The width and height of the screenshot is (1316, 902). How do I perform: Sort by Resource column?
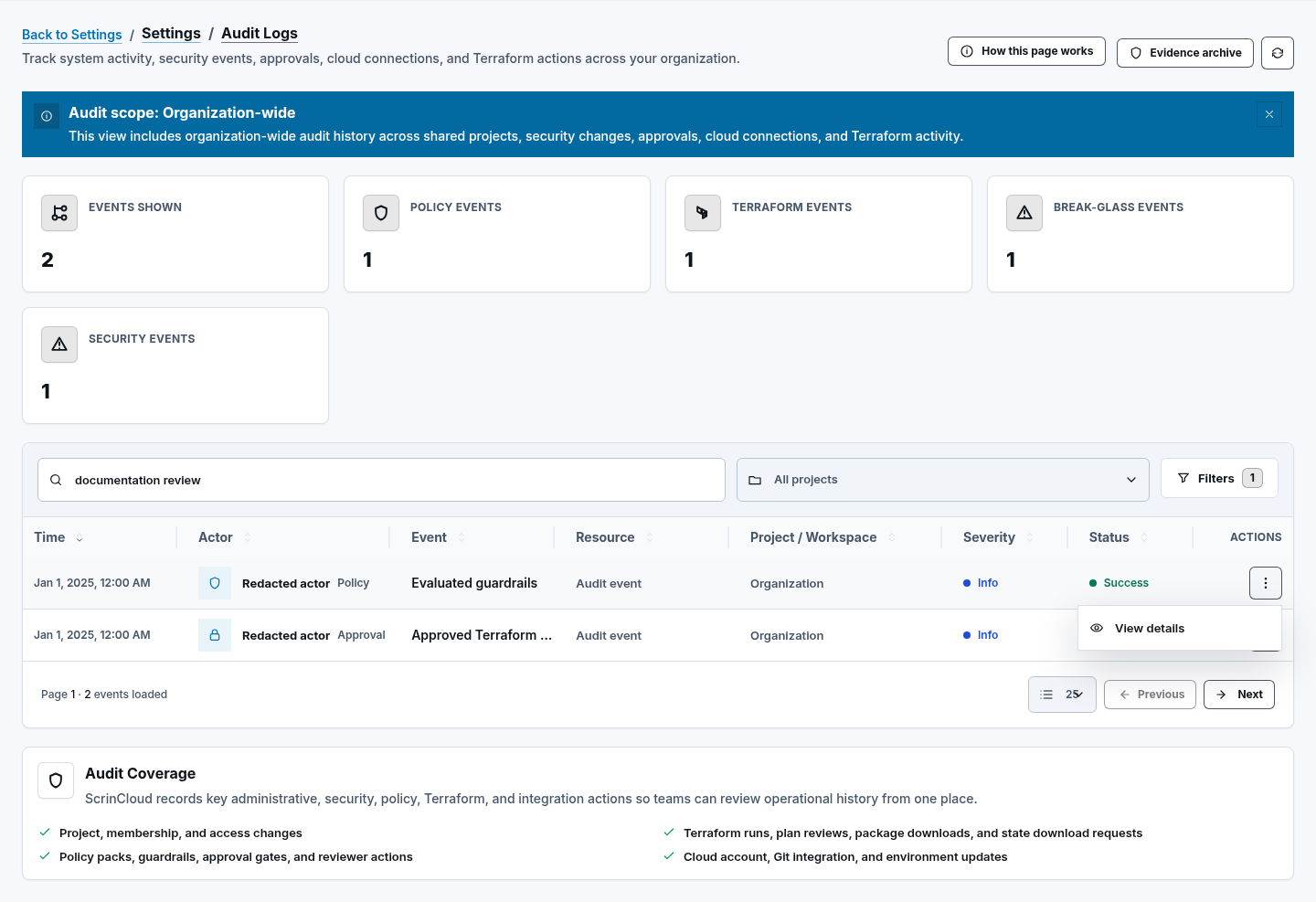pyautogui.click(x=614, y=537)
